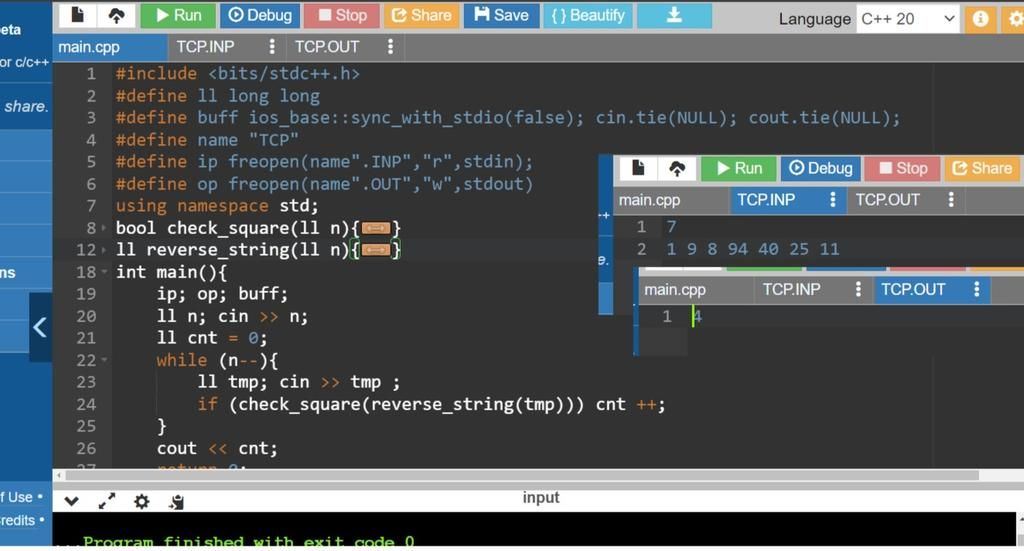Click the Stop button in the main toolbar

pyautogui.click(x=342, y=15)
